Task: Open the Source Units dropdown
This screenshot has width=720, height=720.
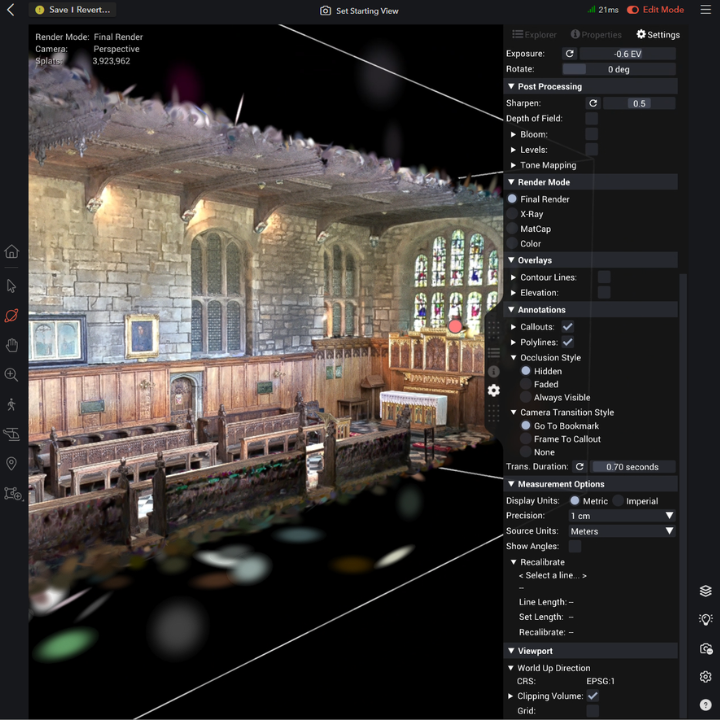Action: [x=622, y=531]
